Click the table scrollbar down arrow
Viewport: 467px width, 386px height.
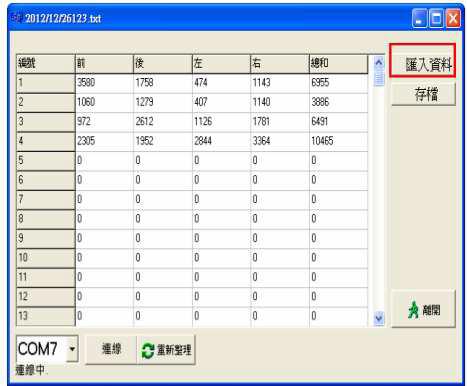coord(379,318)
